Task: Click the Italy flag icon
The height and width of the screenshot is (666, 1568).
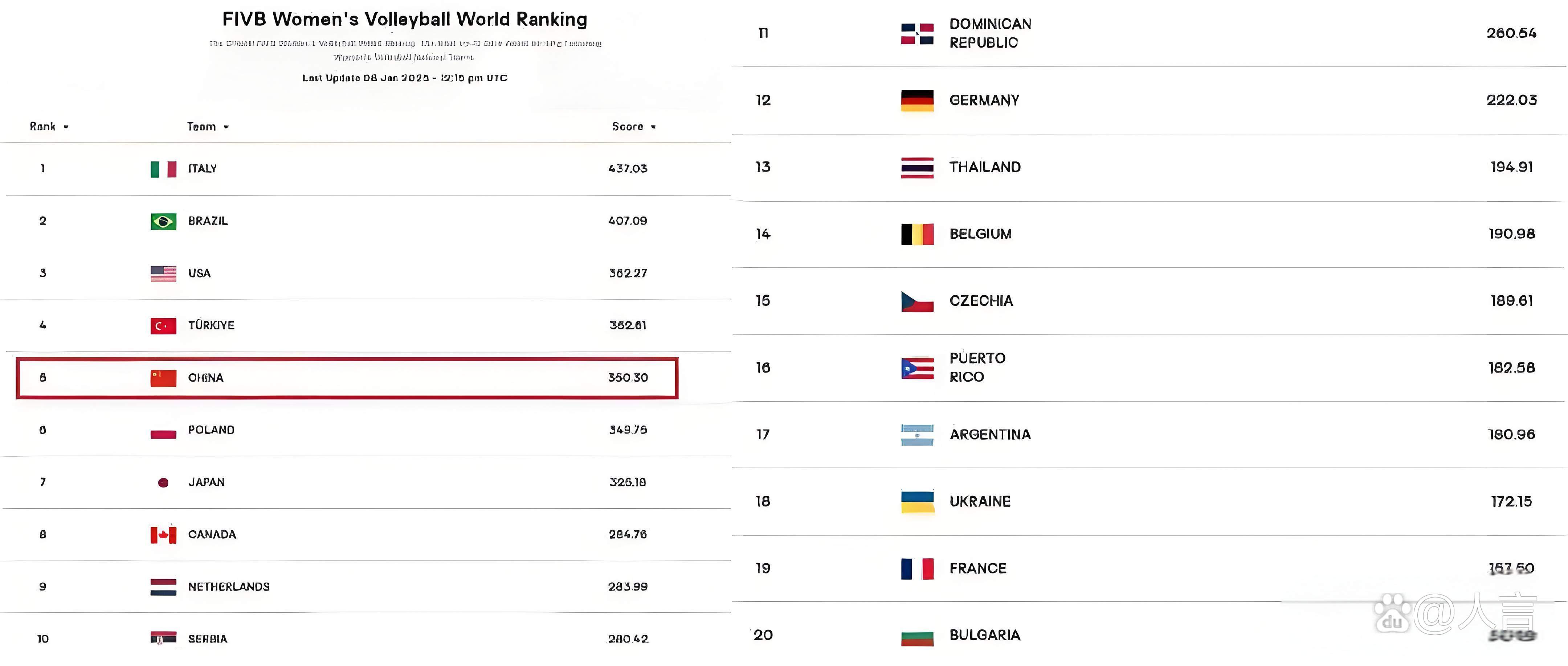Action: [163, 169]
